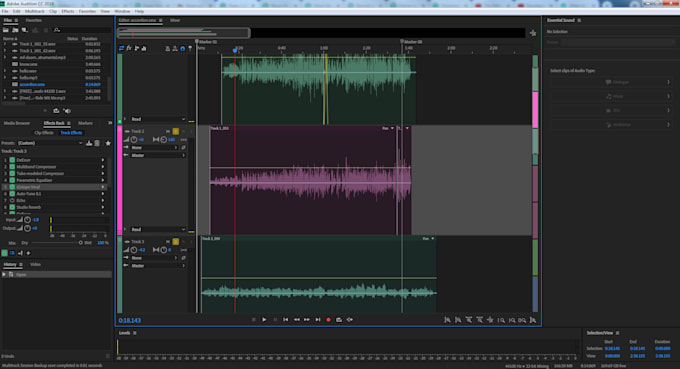Move playhead to next marker

click(318, 320)
